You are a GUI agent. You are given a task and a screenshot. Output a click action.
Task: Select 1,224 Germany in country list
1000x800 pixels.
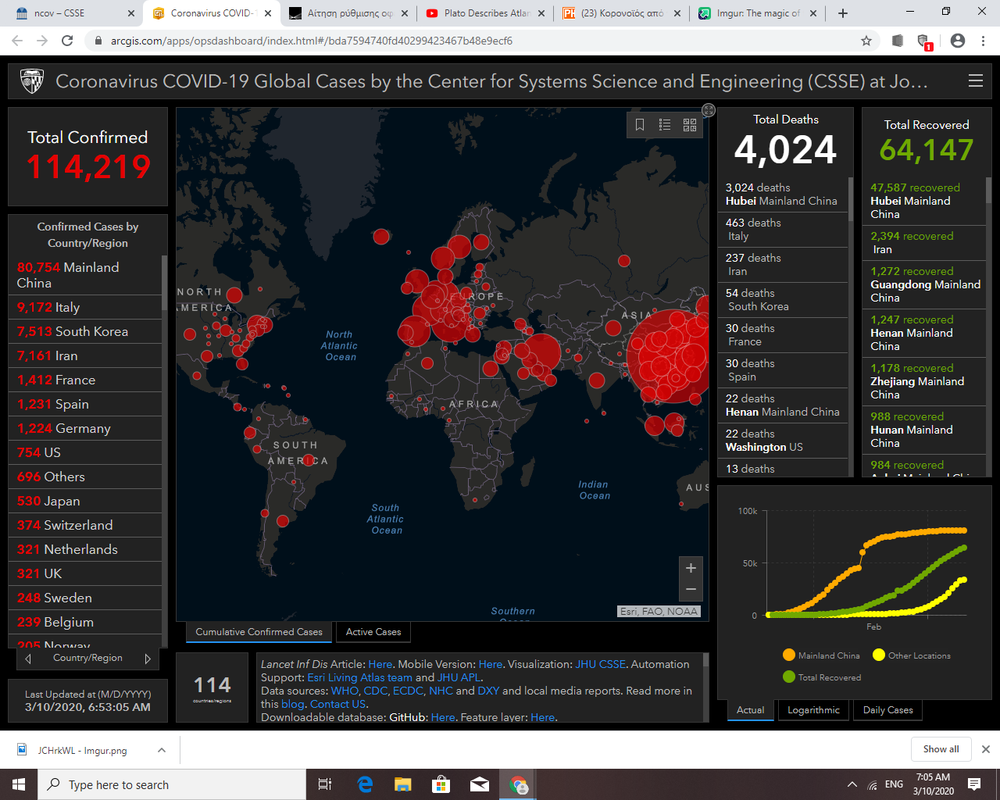tap(85, 429)
